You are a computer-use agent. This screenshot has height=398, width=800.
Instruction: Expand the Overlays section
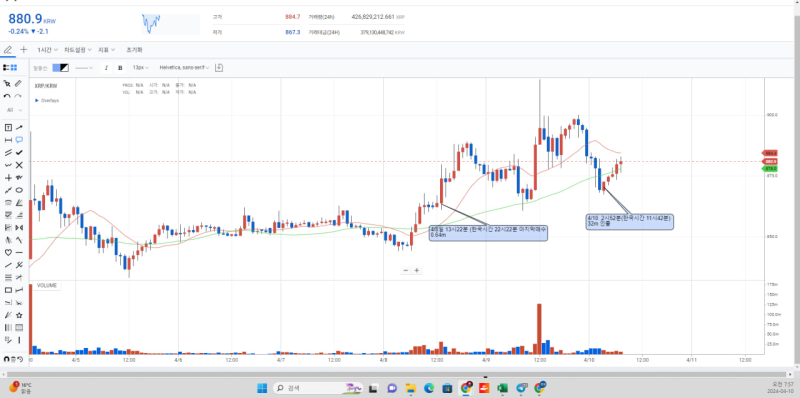[47, 101]
